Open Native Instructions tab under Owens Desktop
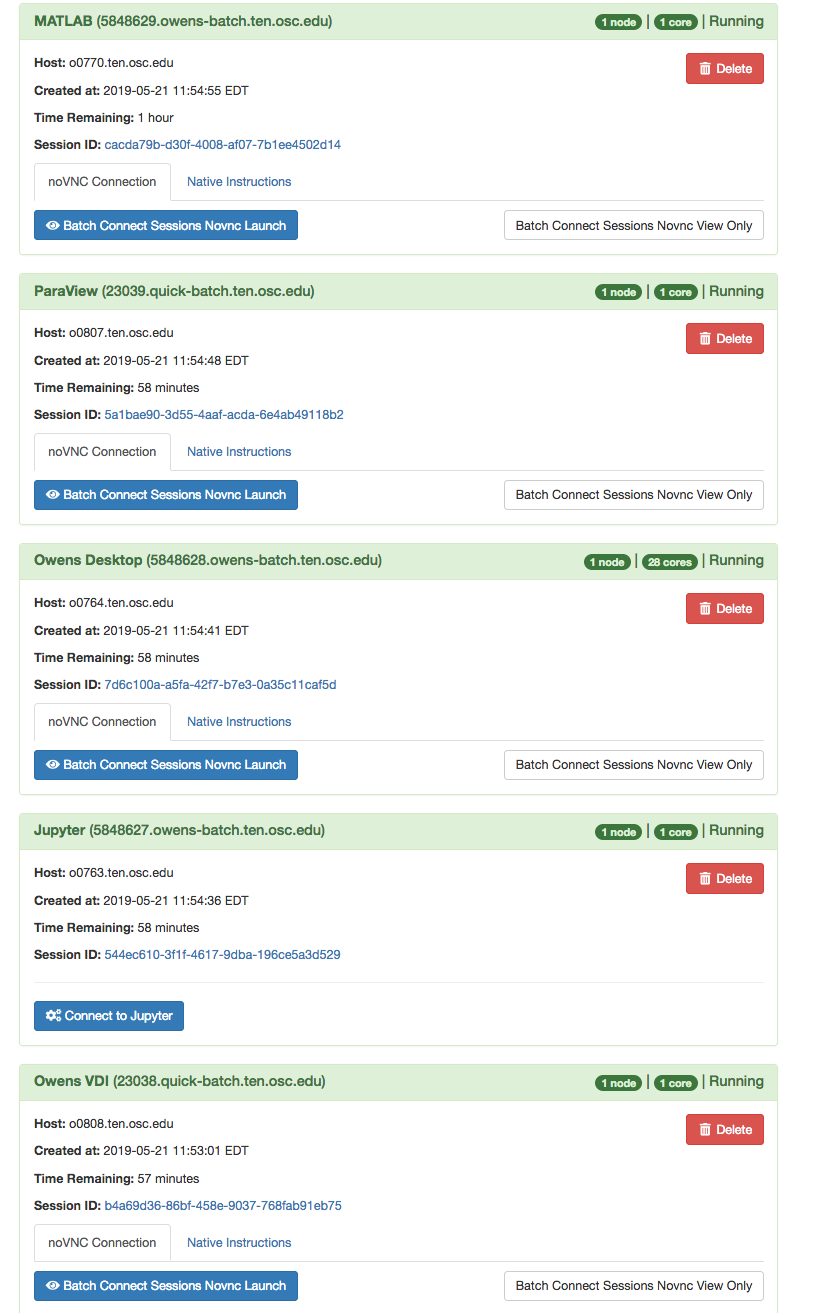The height and width of the screenshot is (1313, 814). click(x=238, y=721)
